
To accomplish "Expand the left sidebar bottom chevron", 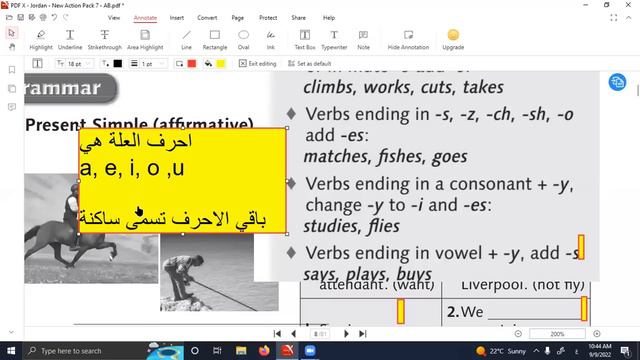I will (11, 332).
